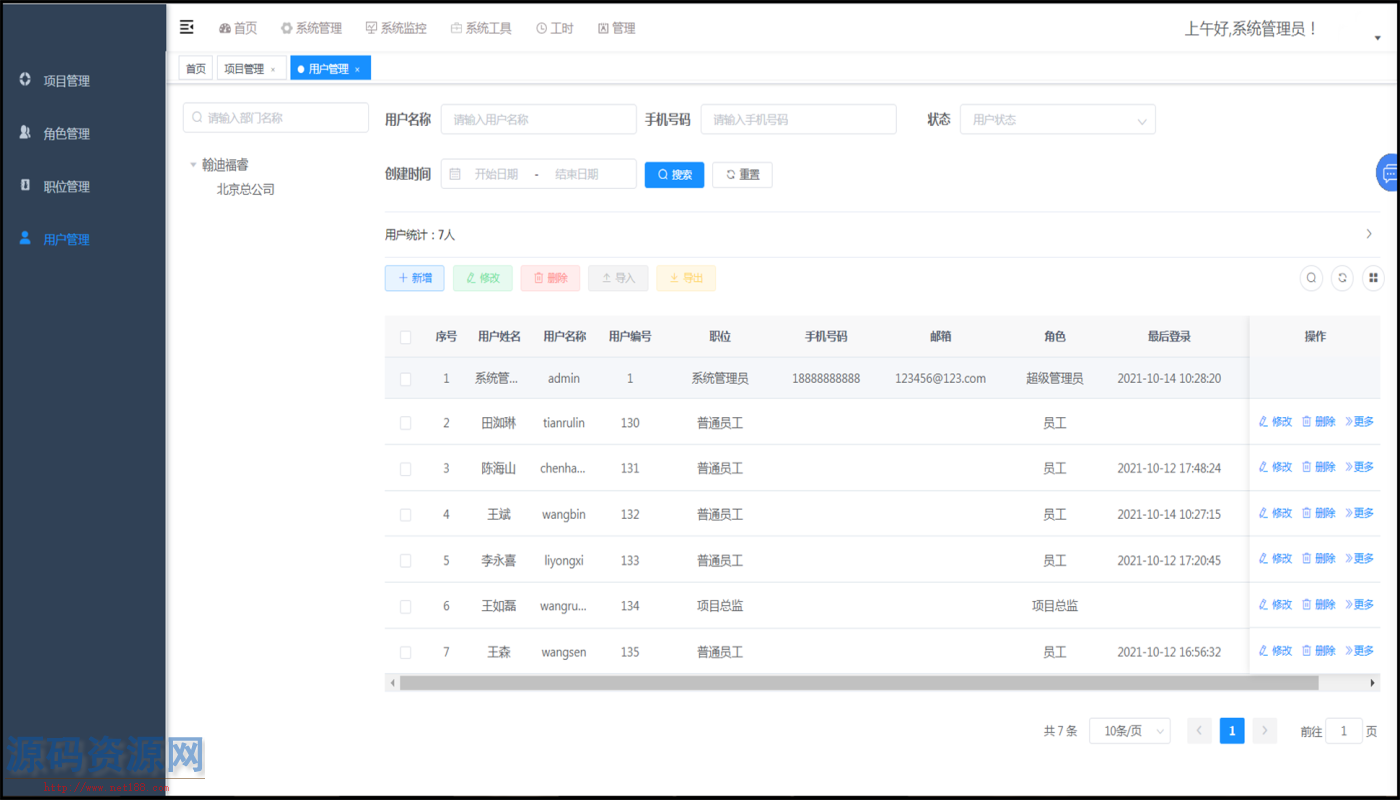Open the 首页 top menu
This screenshot has width=1400, height=800.
238,28
